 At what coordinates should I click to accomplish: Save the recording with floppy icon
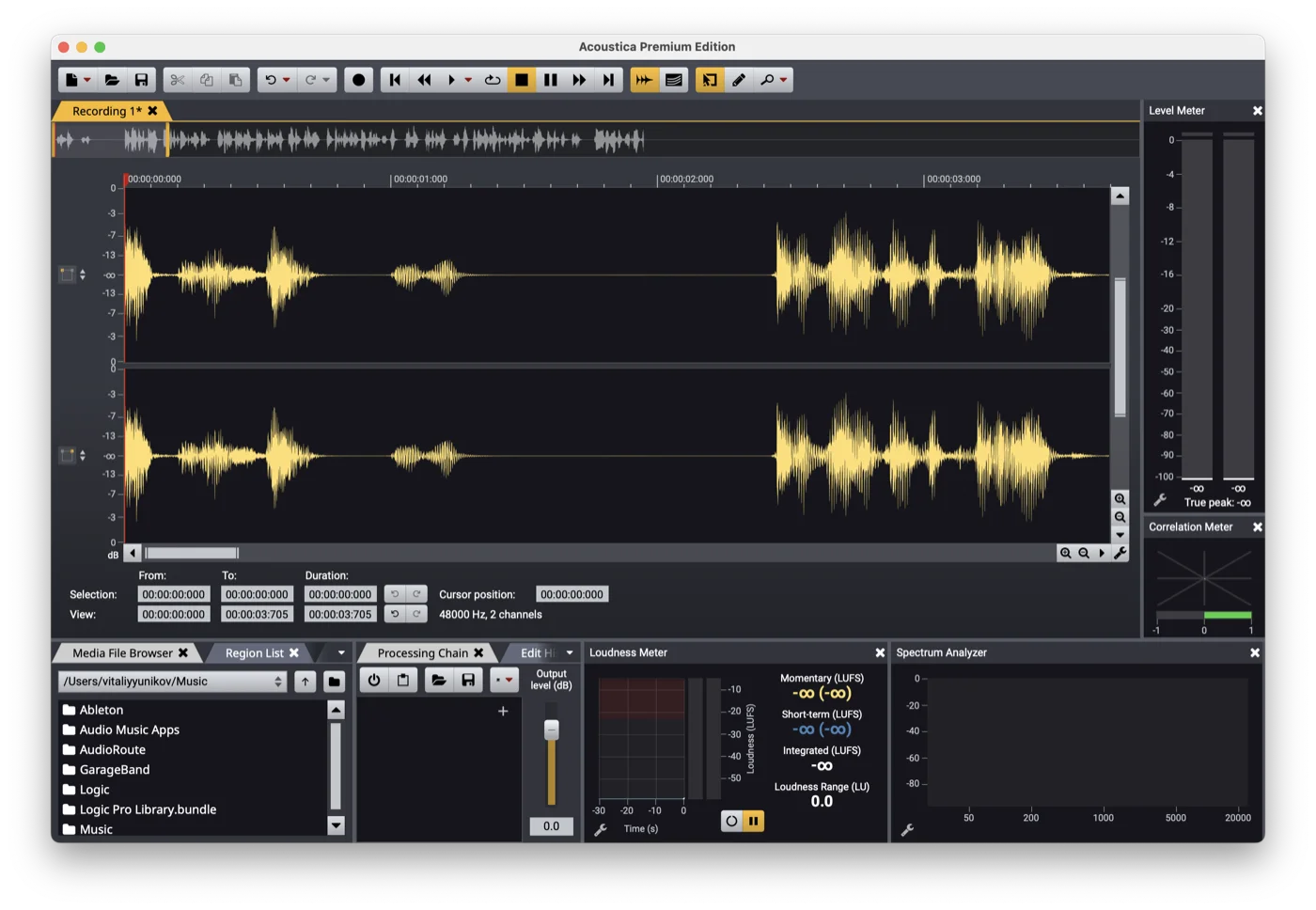[x=141, y=80]
